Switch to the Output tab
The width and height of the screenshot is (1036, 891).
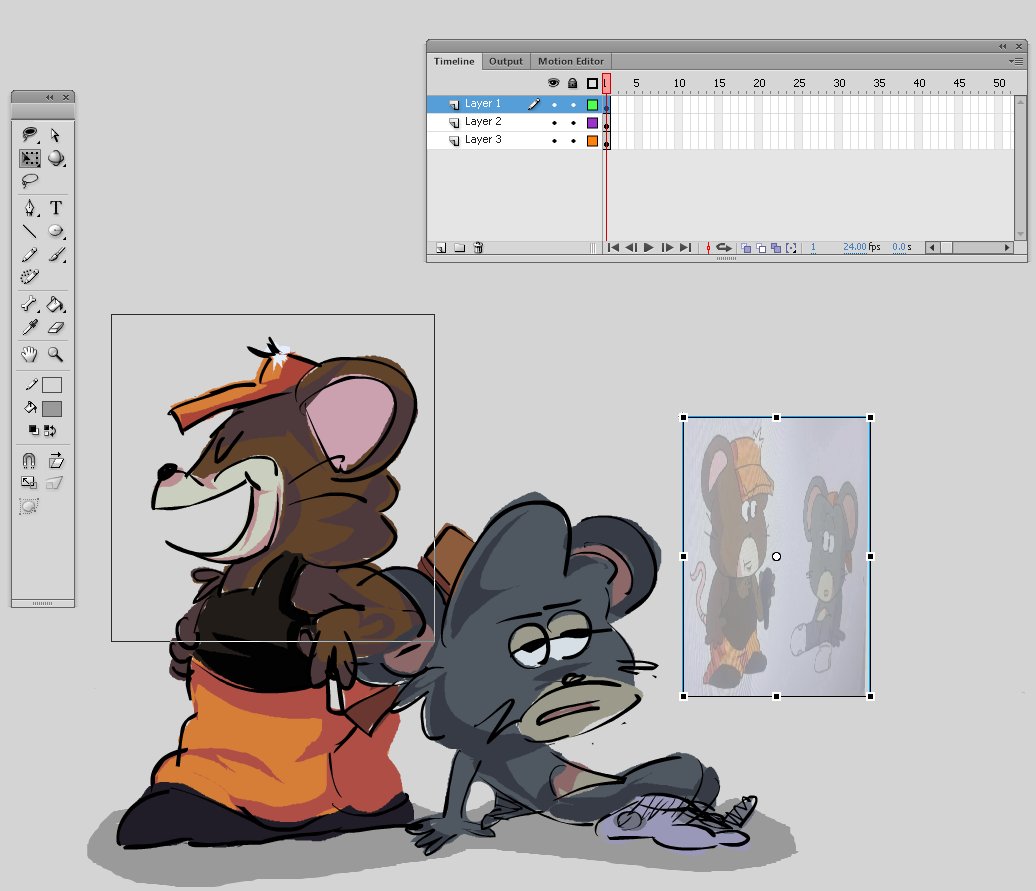(x=505, y=61)
